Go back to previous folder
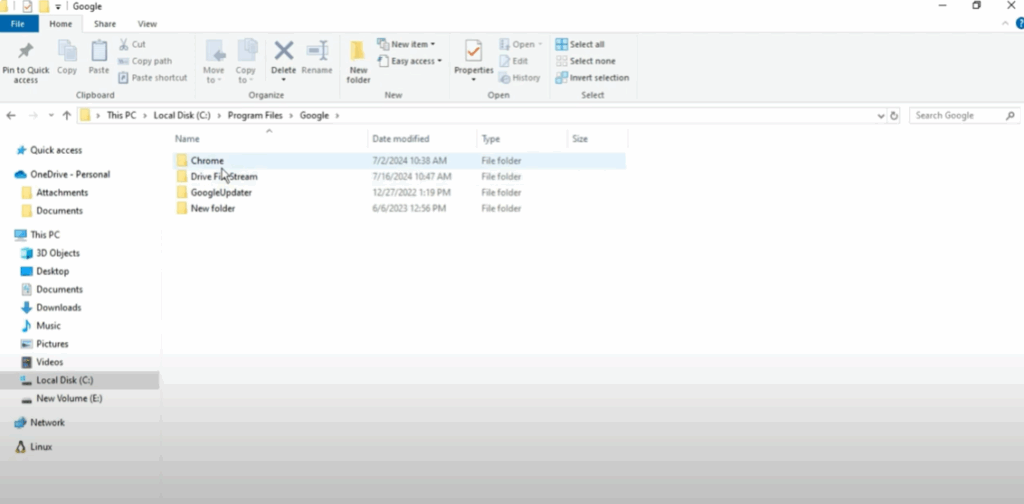The width and height of the screenshot is (1024, 504). click(11, 116)
